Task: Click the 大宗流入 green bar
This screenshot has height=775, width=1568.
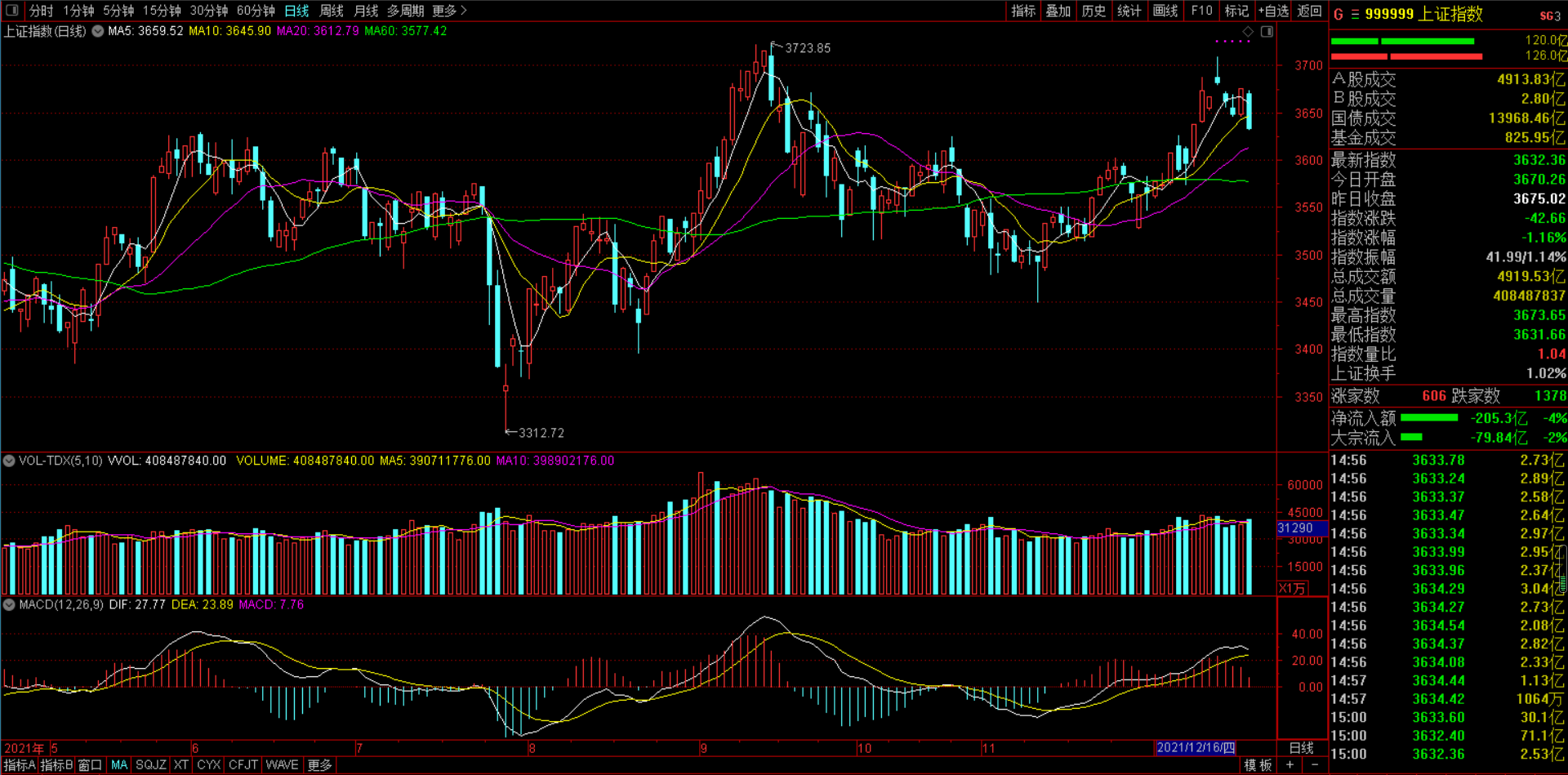Action: (1411, 438)
